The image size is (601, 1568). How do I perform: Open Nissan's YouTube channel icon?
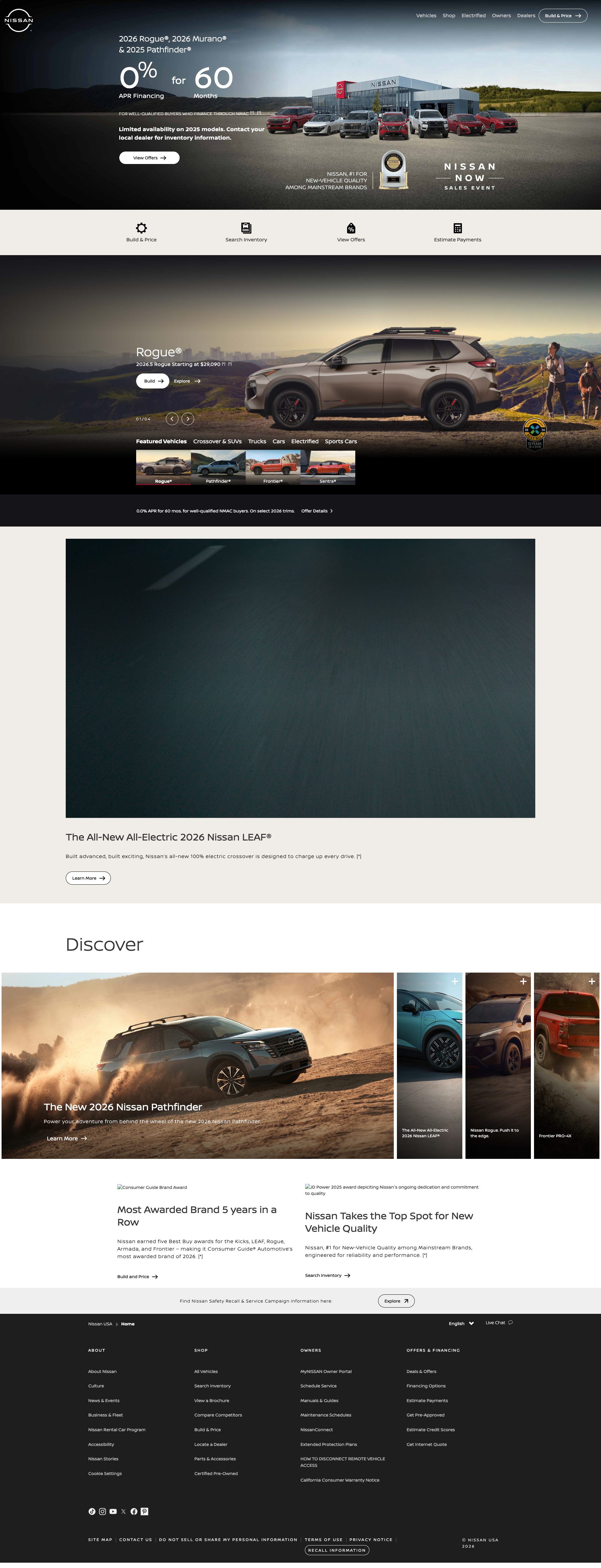pos(113,1511)
